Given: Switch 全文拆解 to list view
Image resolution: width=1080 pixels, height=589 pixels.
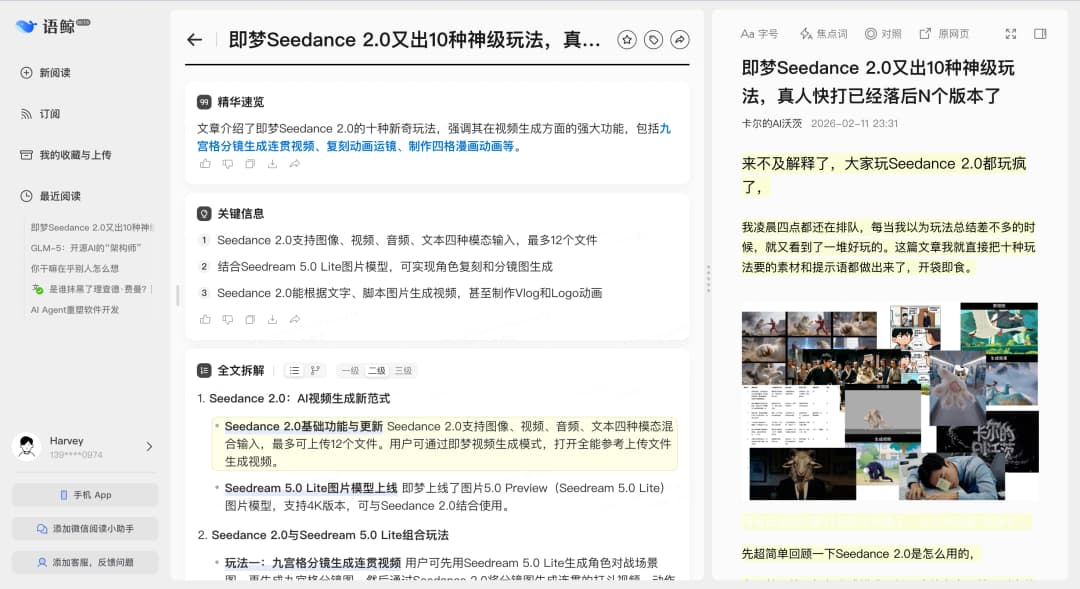Looking at the screenshot, I should (294, 371).
